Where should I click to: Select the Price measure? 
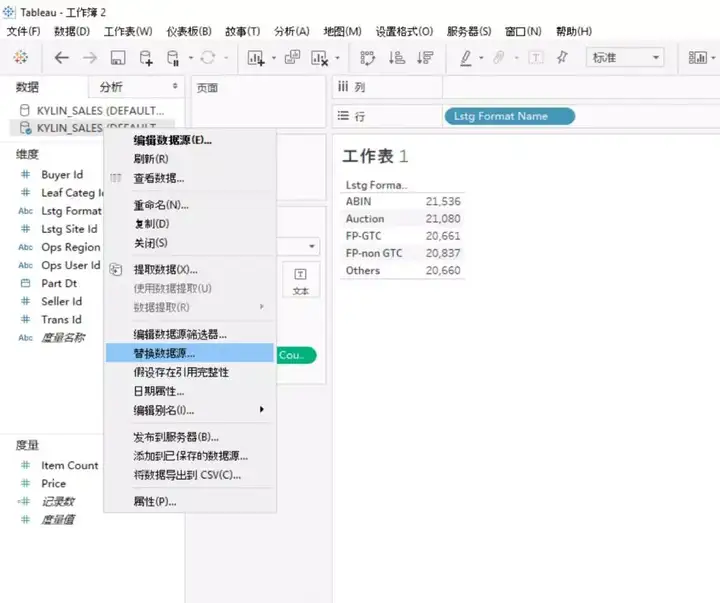(x=53, y=484)
